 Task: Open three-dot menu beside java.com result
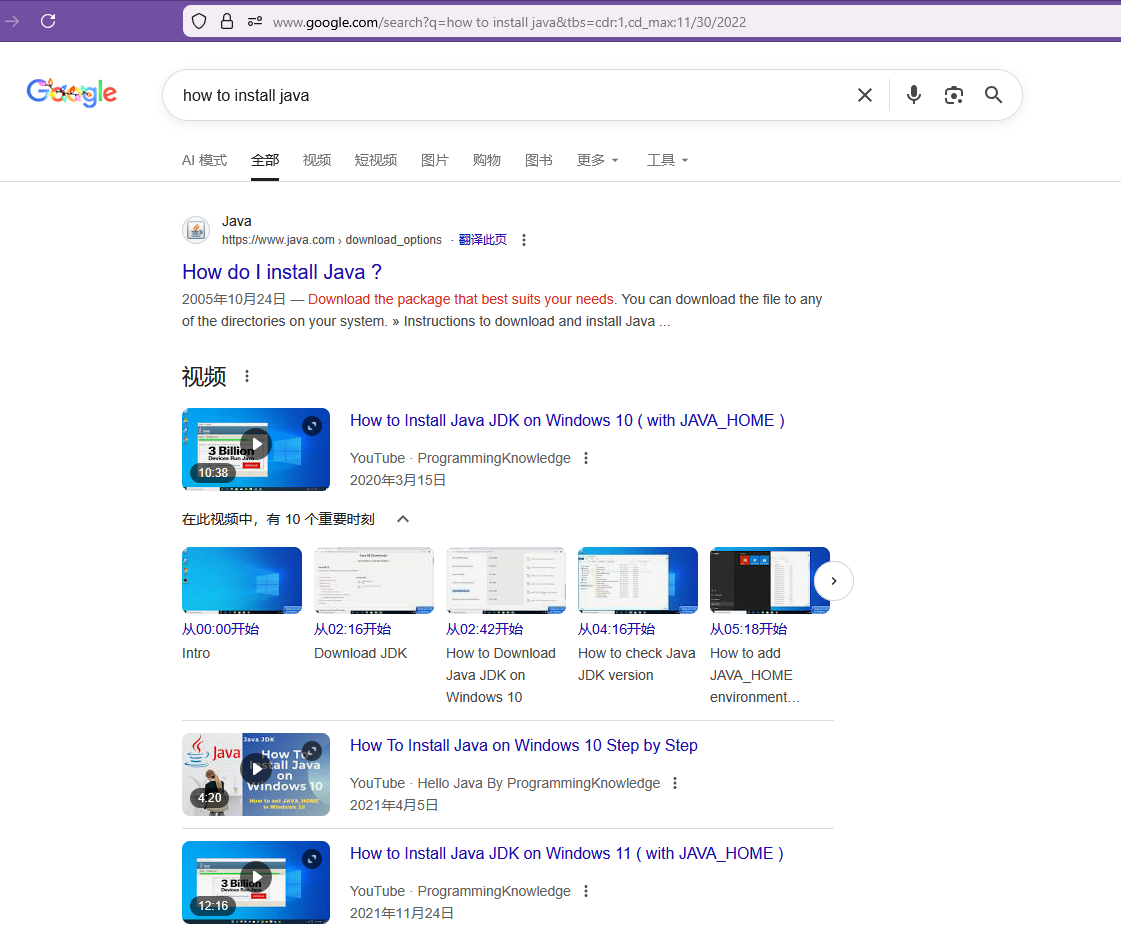[x=524, y=240]
